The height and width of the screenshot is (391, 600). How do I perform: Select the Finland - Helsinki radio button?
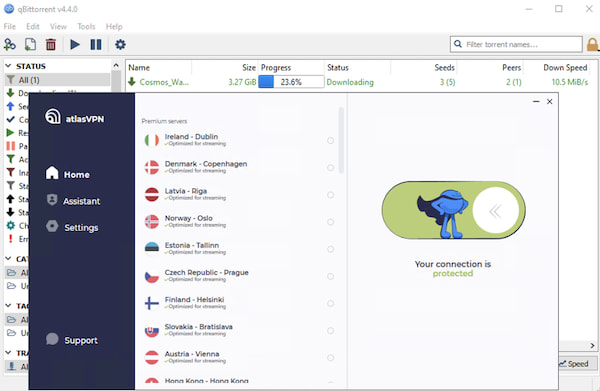click(331, 303)
